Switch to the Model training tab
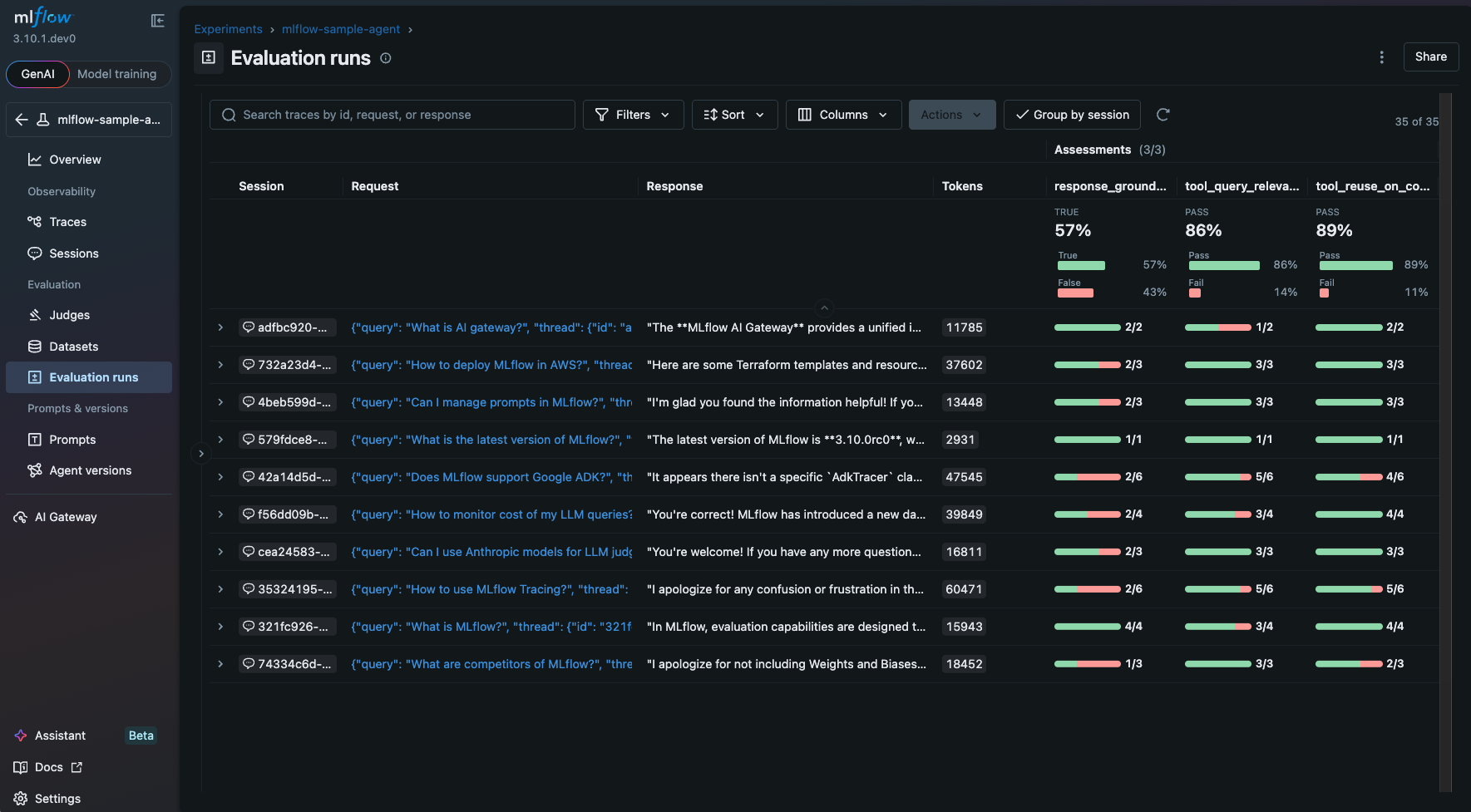1471x812 pixels. tap(116, 74)
